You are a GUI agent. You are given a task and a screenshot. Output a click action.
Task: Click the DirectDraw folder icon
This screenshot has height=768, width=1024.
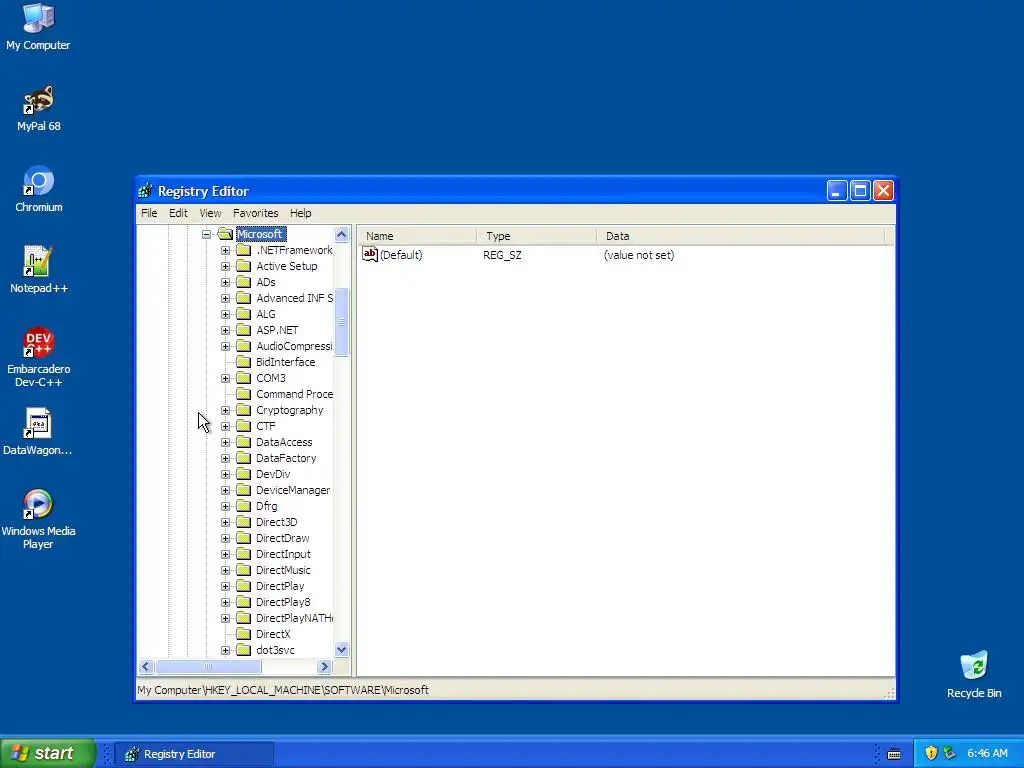244,538
